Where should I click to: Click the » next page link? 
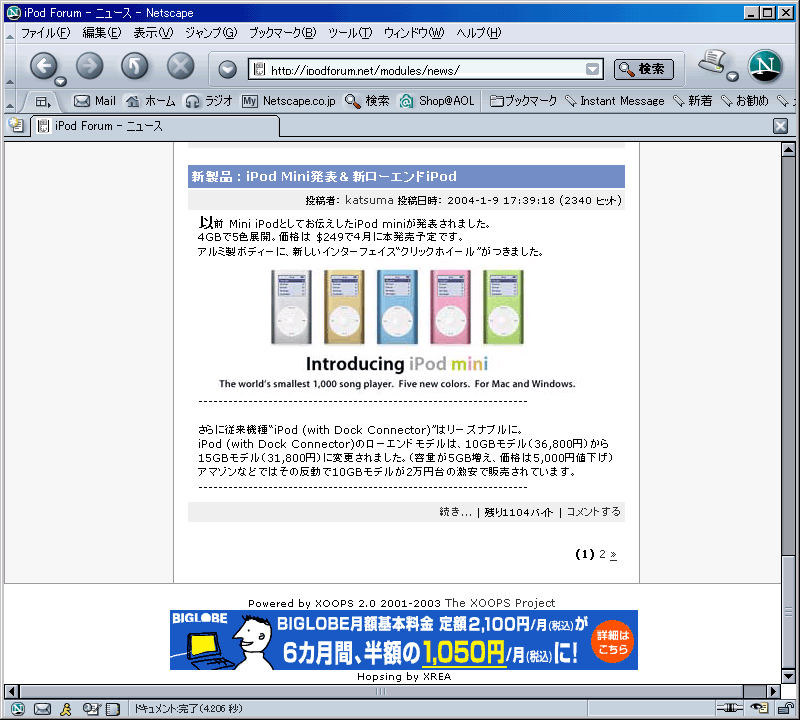point(613,555)
